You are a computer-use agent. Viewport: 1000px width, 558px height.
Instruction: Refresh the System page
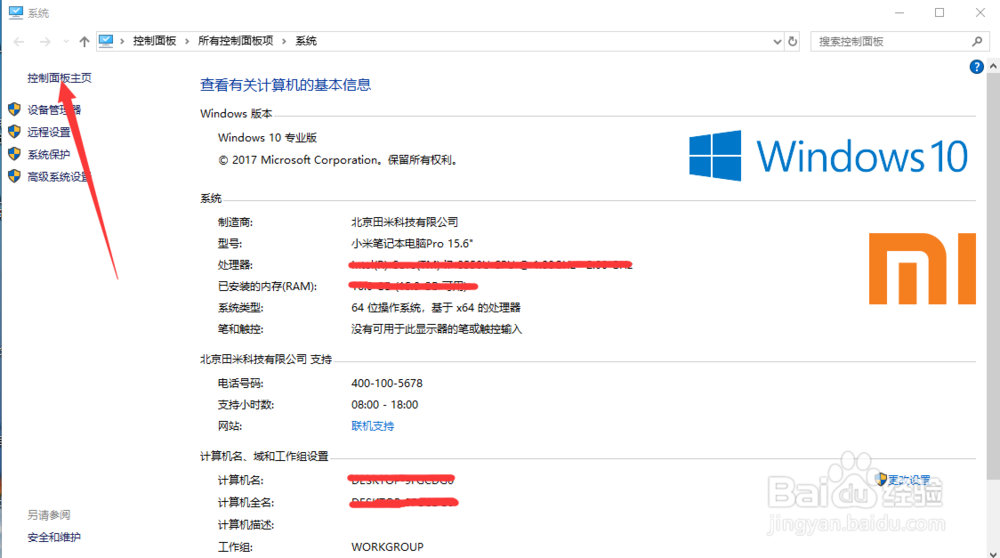[x=793, y=41]
